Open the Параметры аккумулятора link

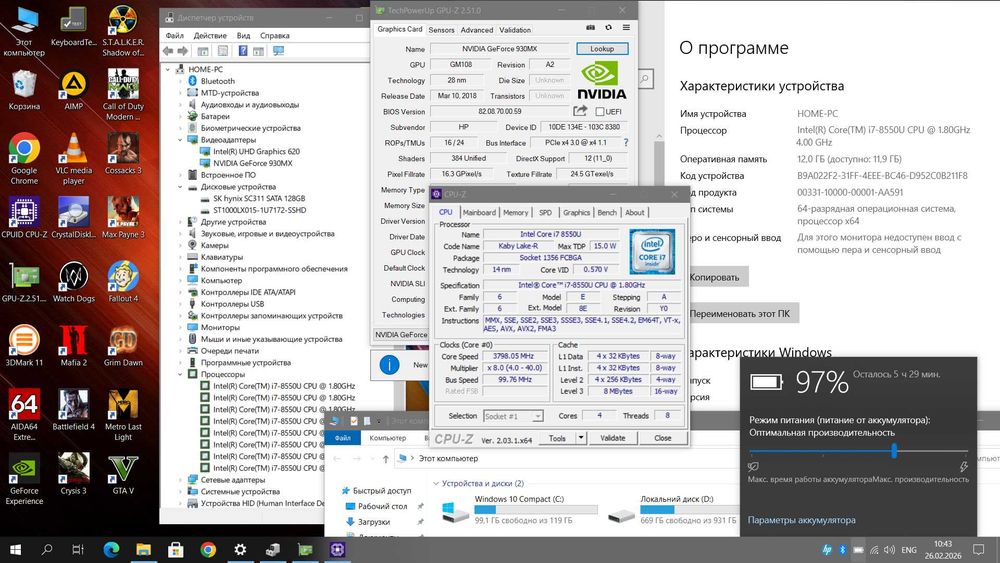[x=802, y=520]
